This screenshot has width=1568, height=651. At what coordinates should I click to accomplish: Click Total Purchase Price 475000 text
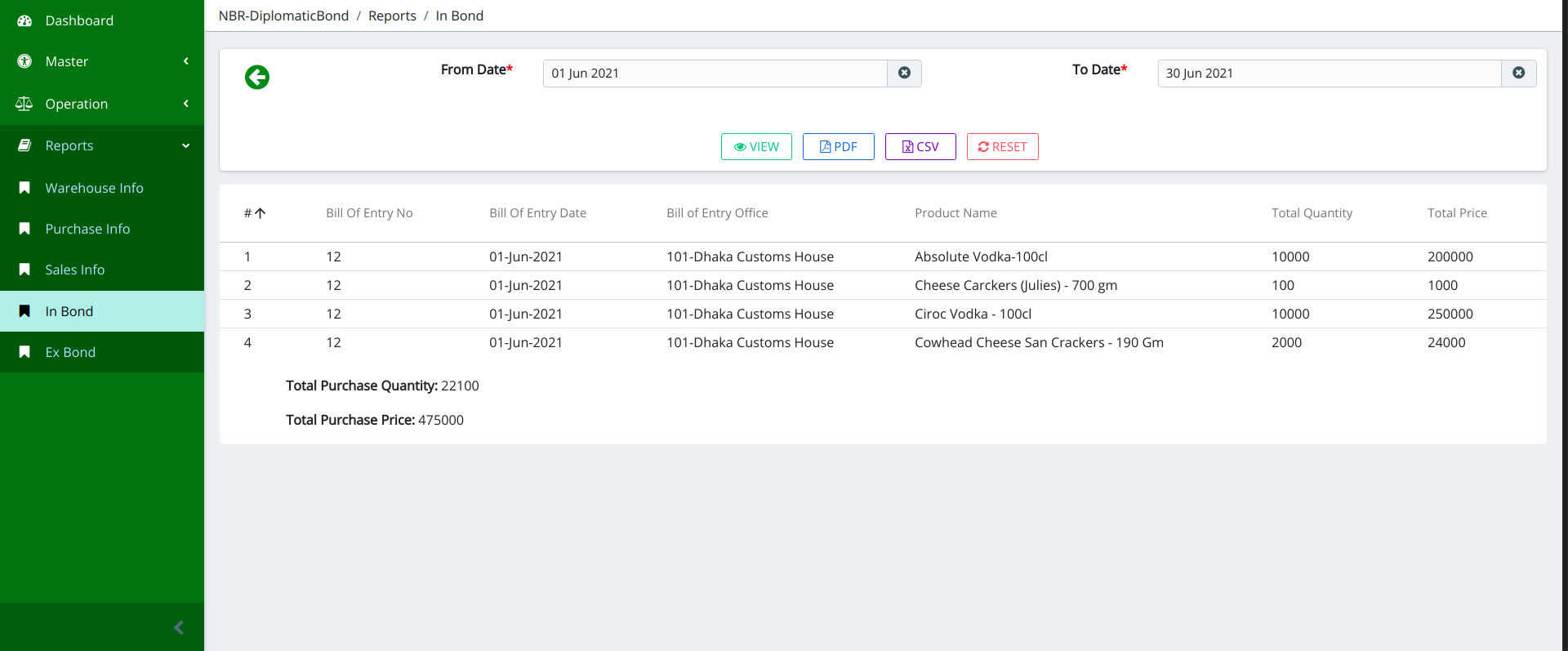[x=375, y=420]
